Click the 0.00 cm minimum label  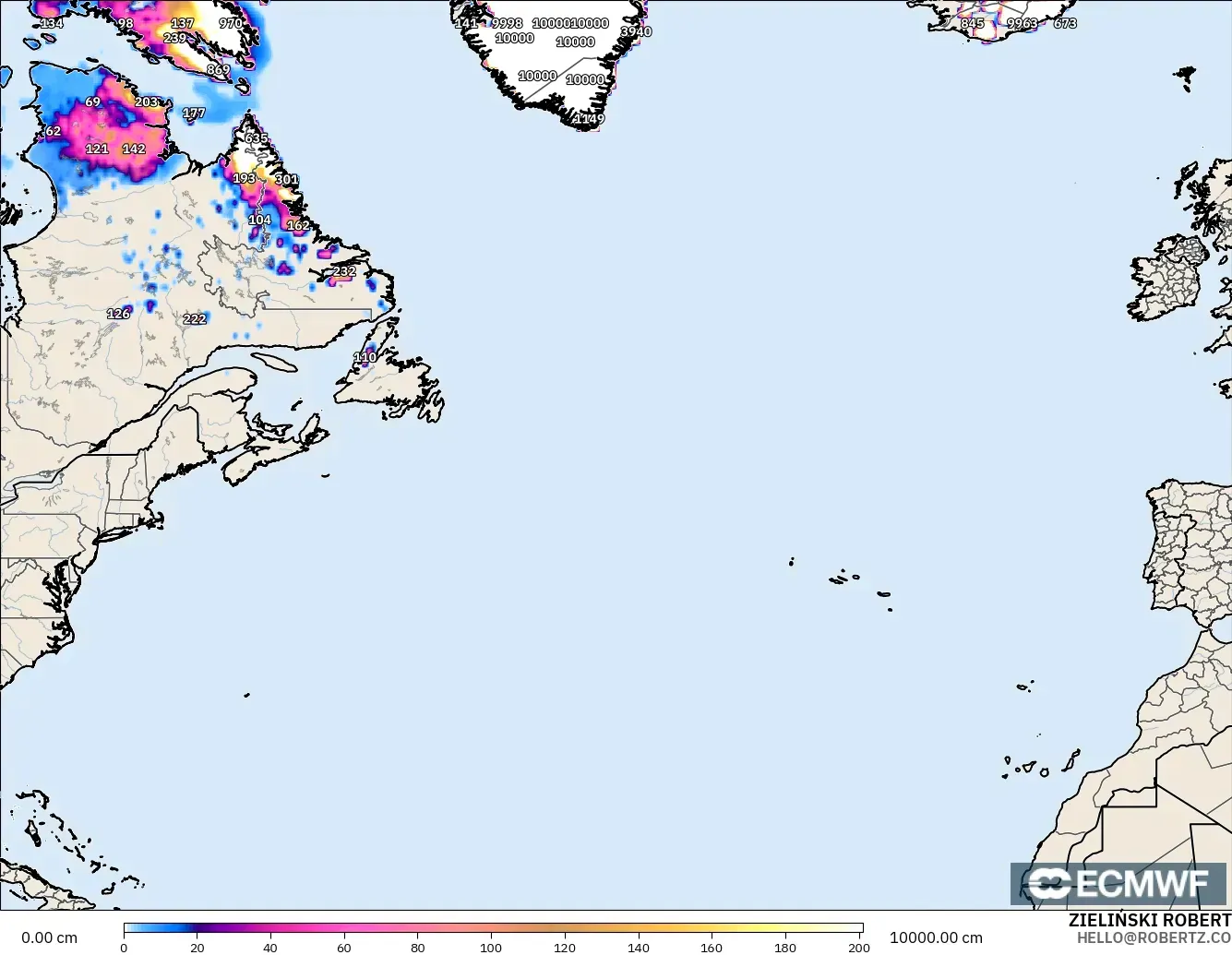point(50,937)
